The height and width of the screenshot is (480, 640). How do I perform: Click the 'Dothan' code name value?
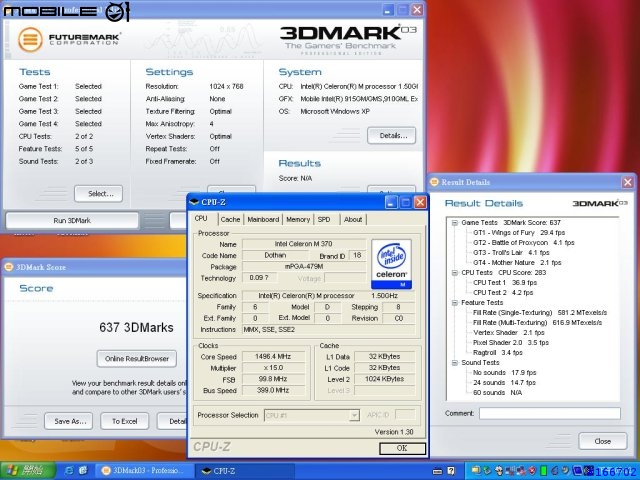(x=275, y=256)
